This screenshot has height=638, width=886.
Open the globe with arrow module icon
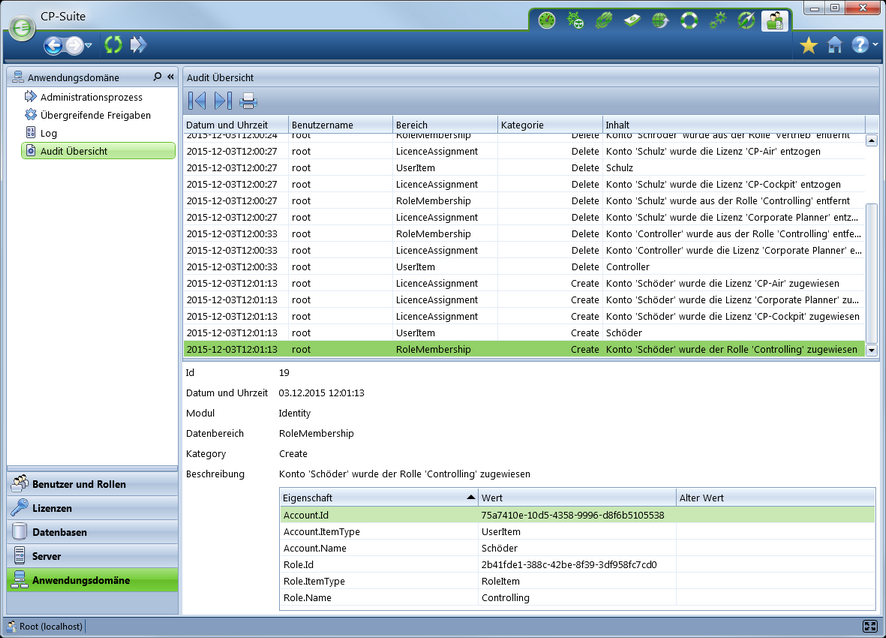pyautogui.click(x=661, y=20)
